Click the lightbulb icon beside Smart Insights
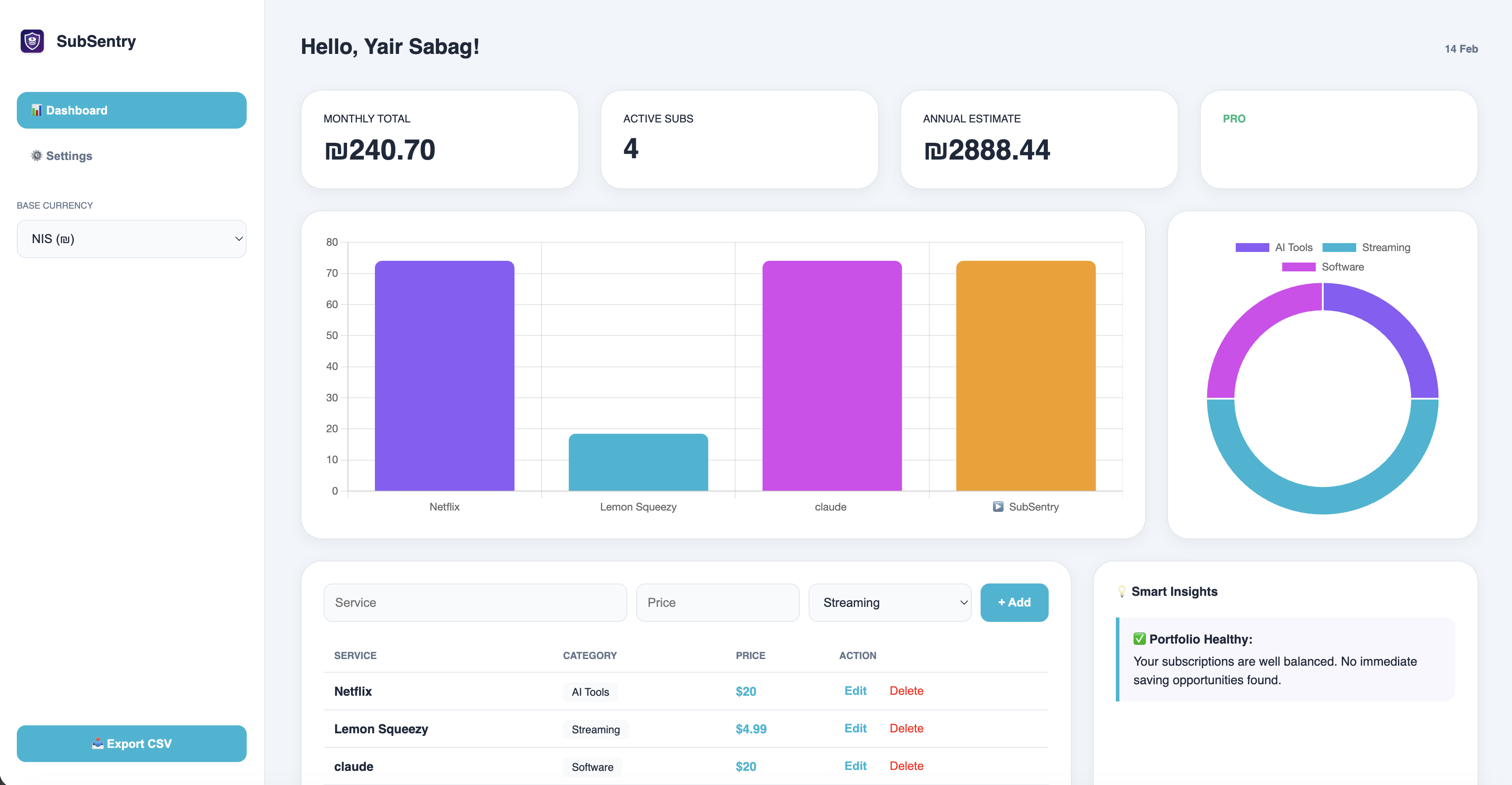Image resolution: width=1512 pixels, height=785 pixels. point(1122,591)
